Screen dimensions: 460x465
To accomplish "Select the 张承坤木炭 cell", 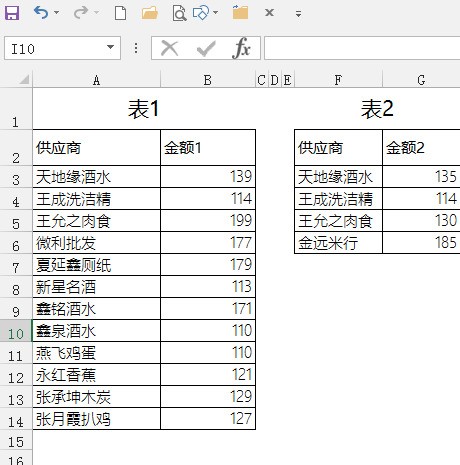I will tap(96, 397).
